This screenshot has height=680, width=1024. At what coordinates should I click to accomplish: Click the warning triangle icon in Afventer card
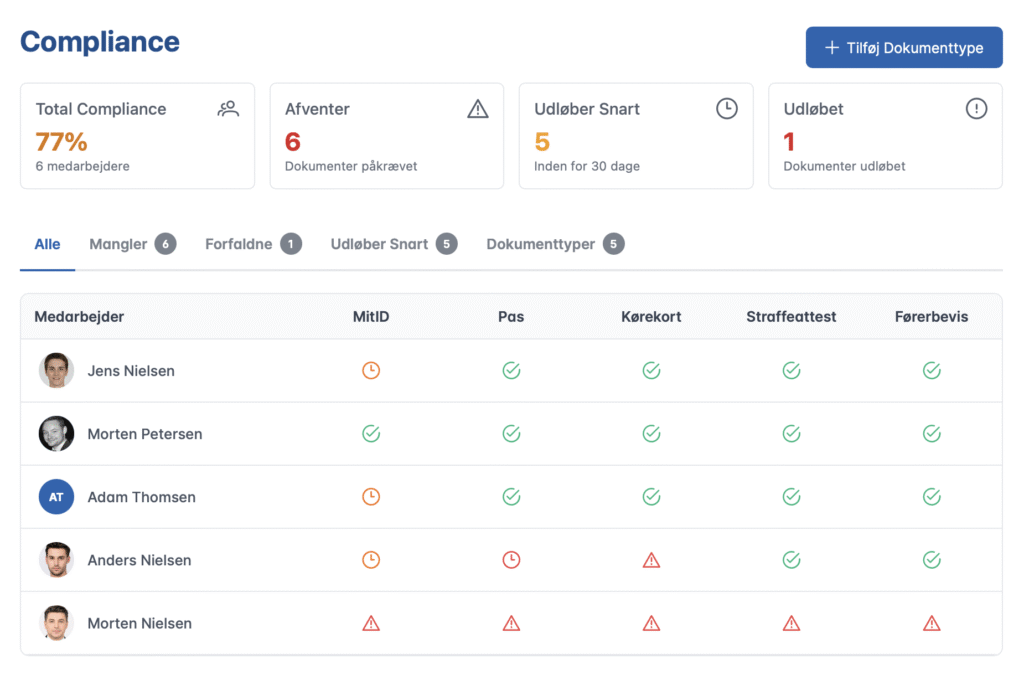pyautogui.click(x=478, y=109)
